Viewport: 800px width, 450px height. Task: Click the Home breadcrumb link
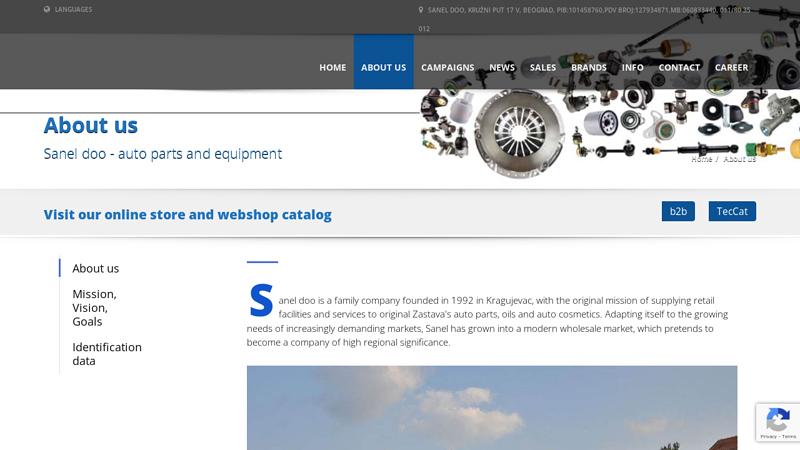click(702, 159)
